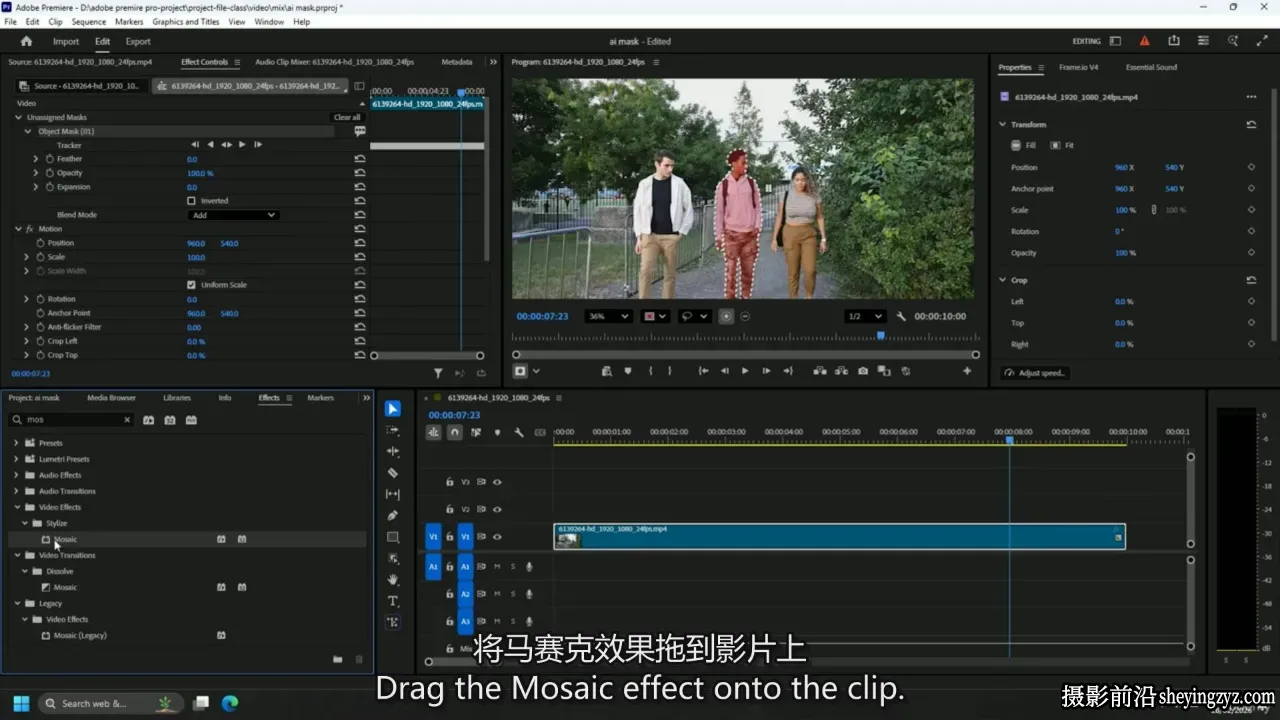This screenshot has width=1280, height=720.
Task: Open the Blend Mode dropdown
Action: (x=234, y=215)
